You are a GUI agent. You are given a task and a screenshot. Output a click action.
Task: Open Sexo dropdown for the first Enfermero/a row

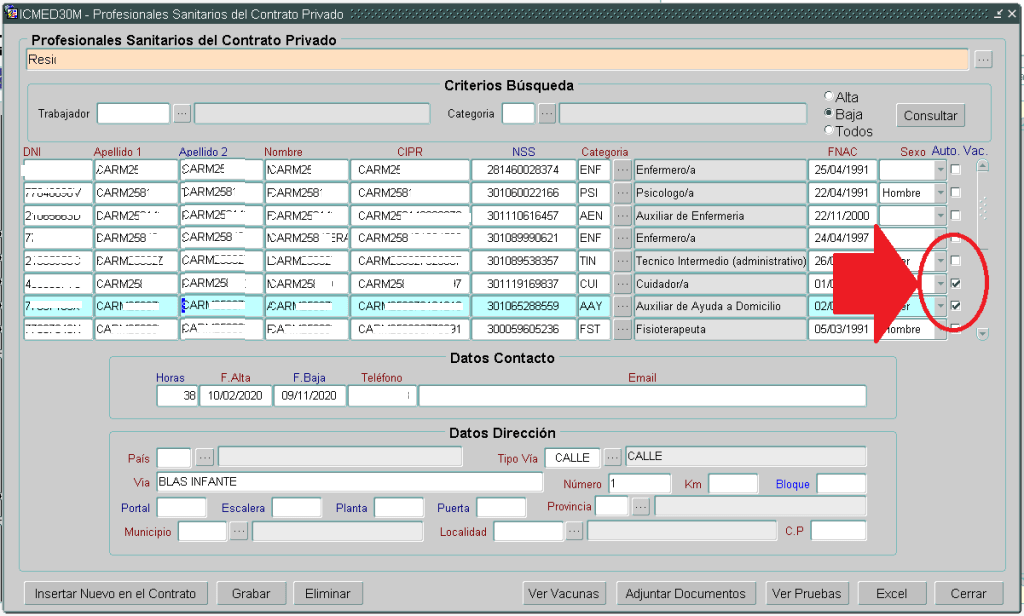tap(939, 170)
